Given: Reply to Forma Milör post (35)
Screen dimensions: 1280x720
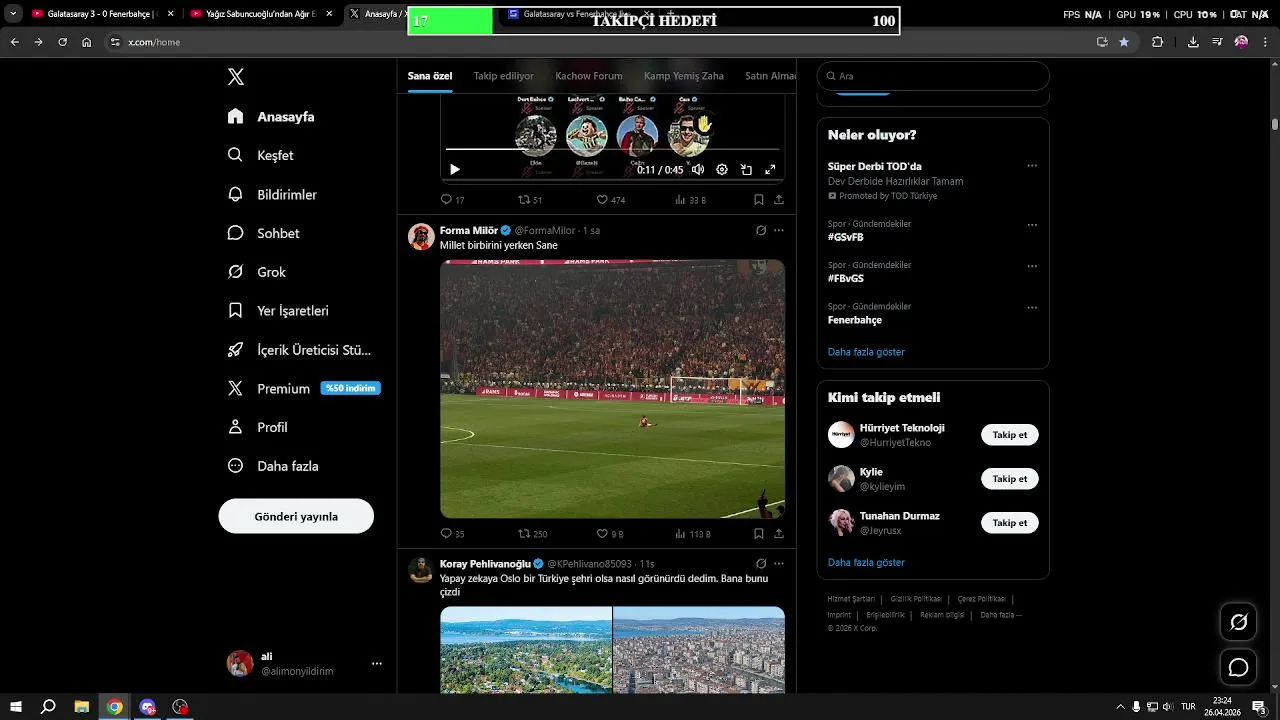Looking at the screenshot, I should 453,534.
